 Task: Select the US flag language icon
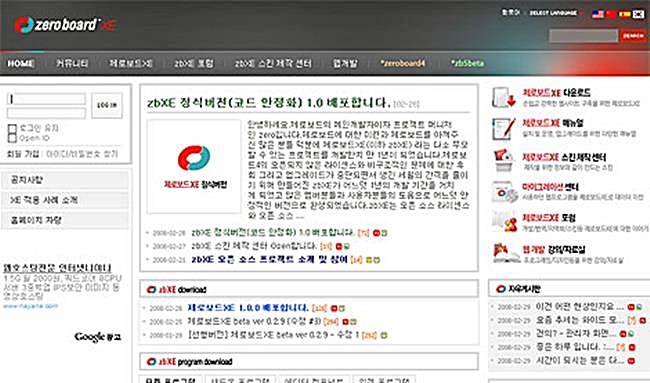(x=598, y=14)
